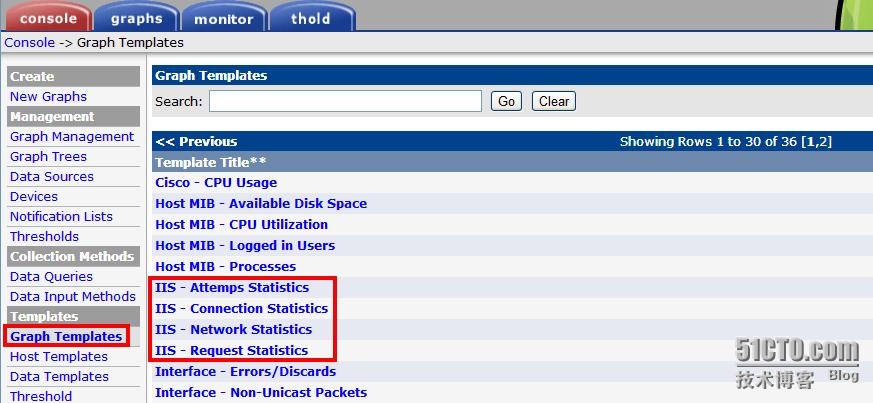Open Interface - Errors/Discards template

(246, 371)
